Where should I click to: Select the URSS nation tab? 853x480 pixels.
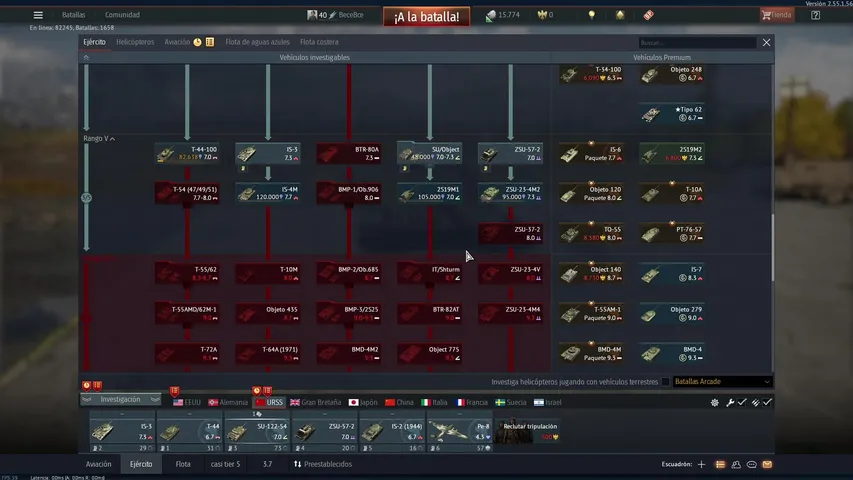coord(269,403)
